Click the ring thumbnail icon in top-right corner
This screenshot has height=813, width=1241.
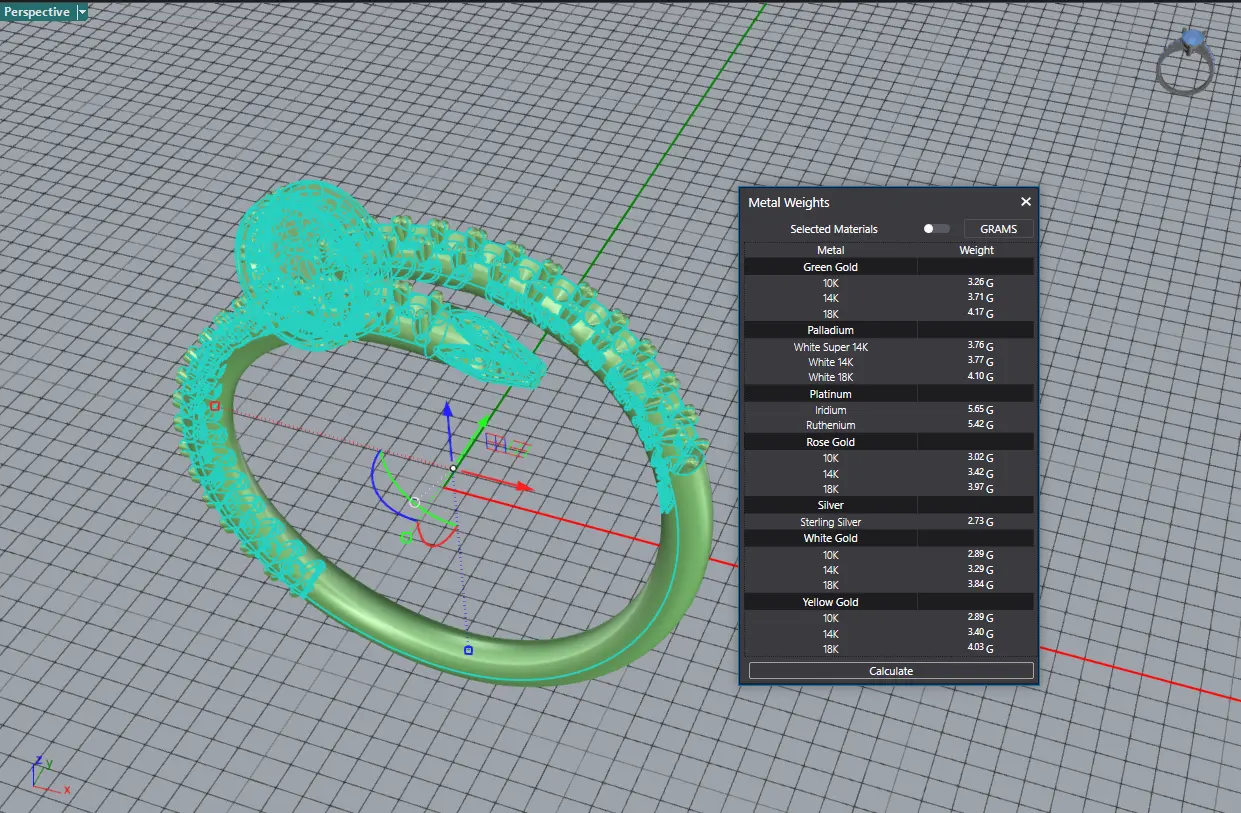pyautogui.click(x=1186, y=60)
